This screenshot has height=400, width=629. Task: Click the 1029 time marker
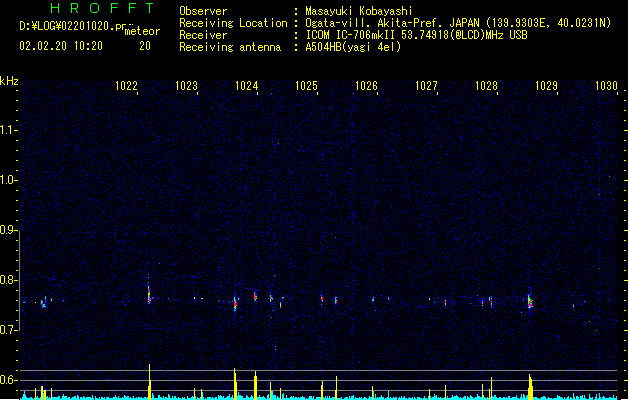(546, 86)
